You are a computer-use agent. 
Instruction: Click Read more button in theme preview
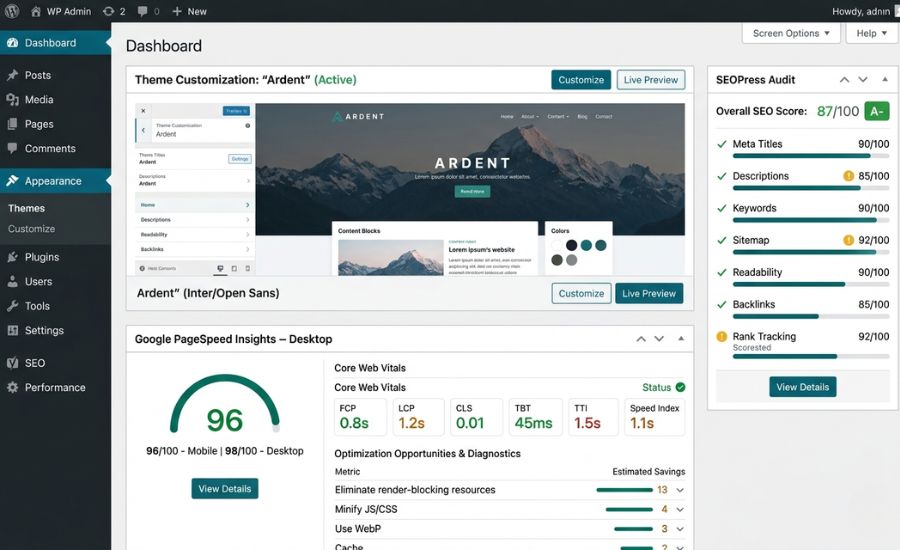point(472,191)
